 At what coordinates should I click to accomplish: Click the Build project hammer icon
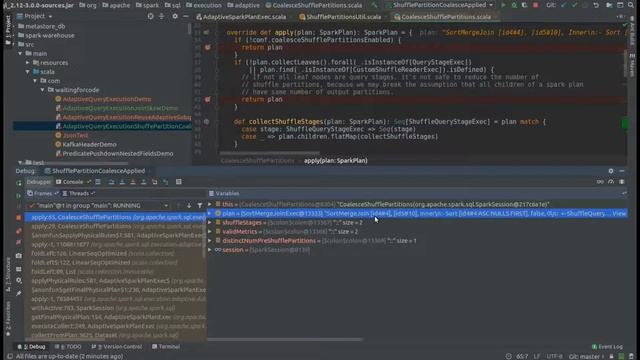click(375, 5)
